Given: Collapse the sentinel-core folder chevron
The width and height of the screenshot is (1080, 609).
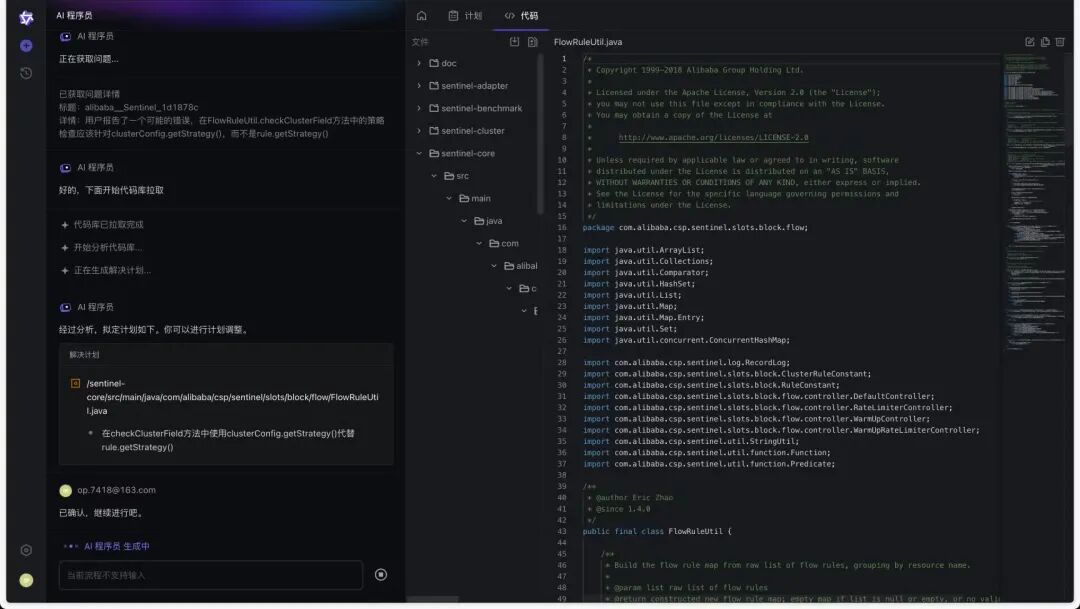Looking at the screenshot, I should (419, 153).
